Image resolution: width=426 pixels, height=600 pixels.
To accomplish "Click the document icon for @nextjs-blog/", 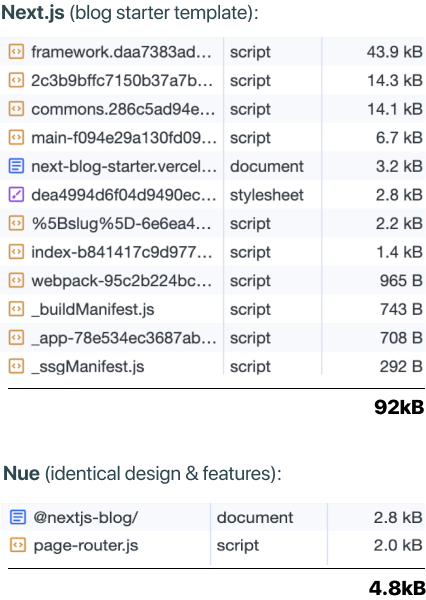I will (x=18, y=517).
